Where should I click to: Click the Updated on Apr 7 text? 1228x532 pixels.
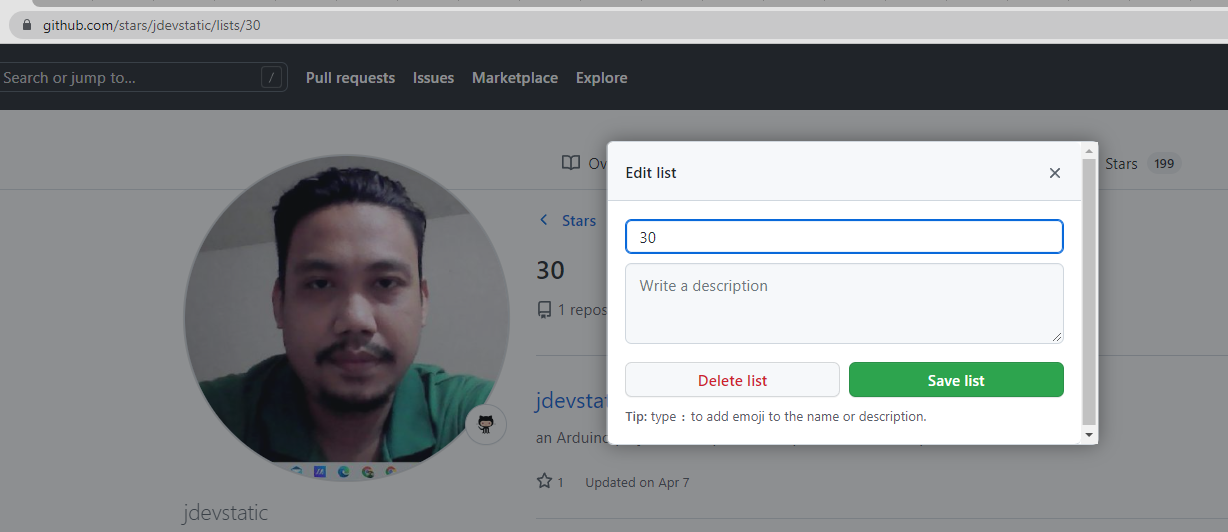coord(637,483)
